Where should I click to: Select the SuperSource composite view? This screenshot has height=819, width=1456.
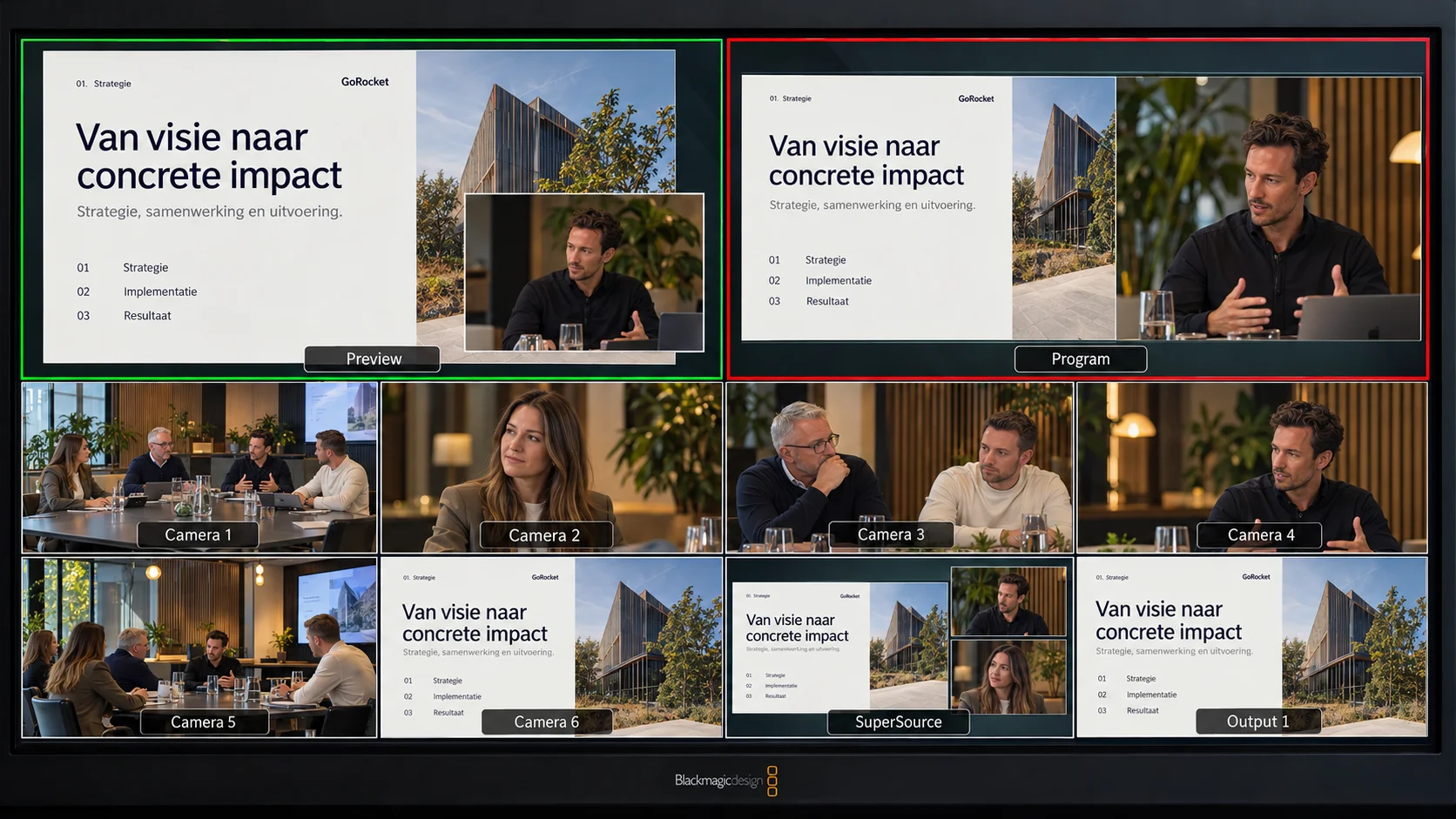[x=900, y=648]
